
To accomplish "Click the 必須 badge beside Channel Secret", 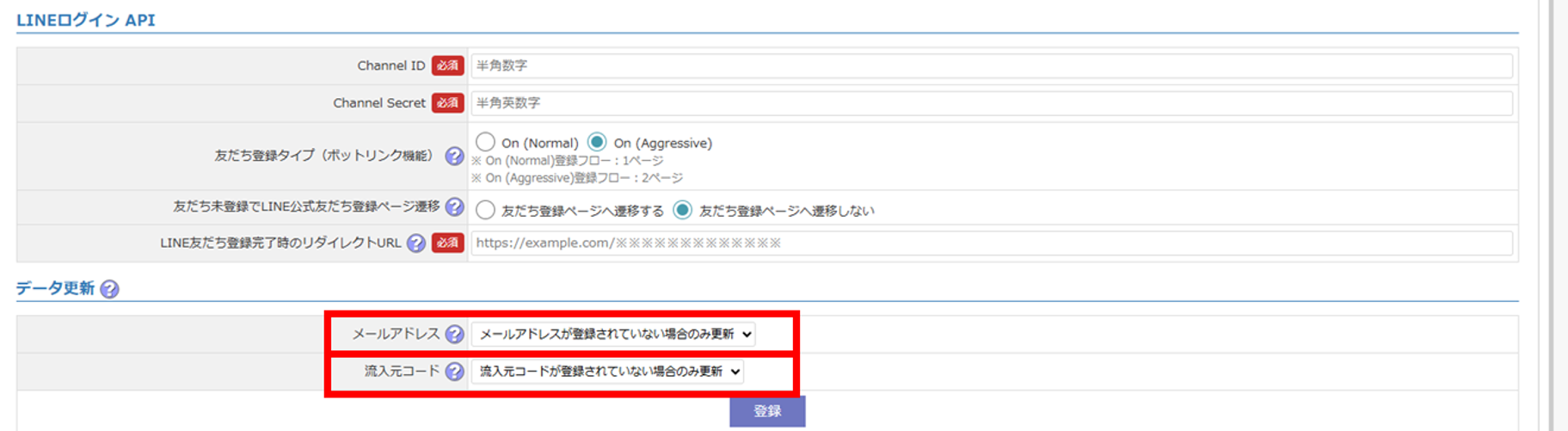I will (x=447, y=103).
